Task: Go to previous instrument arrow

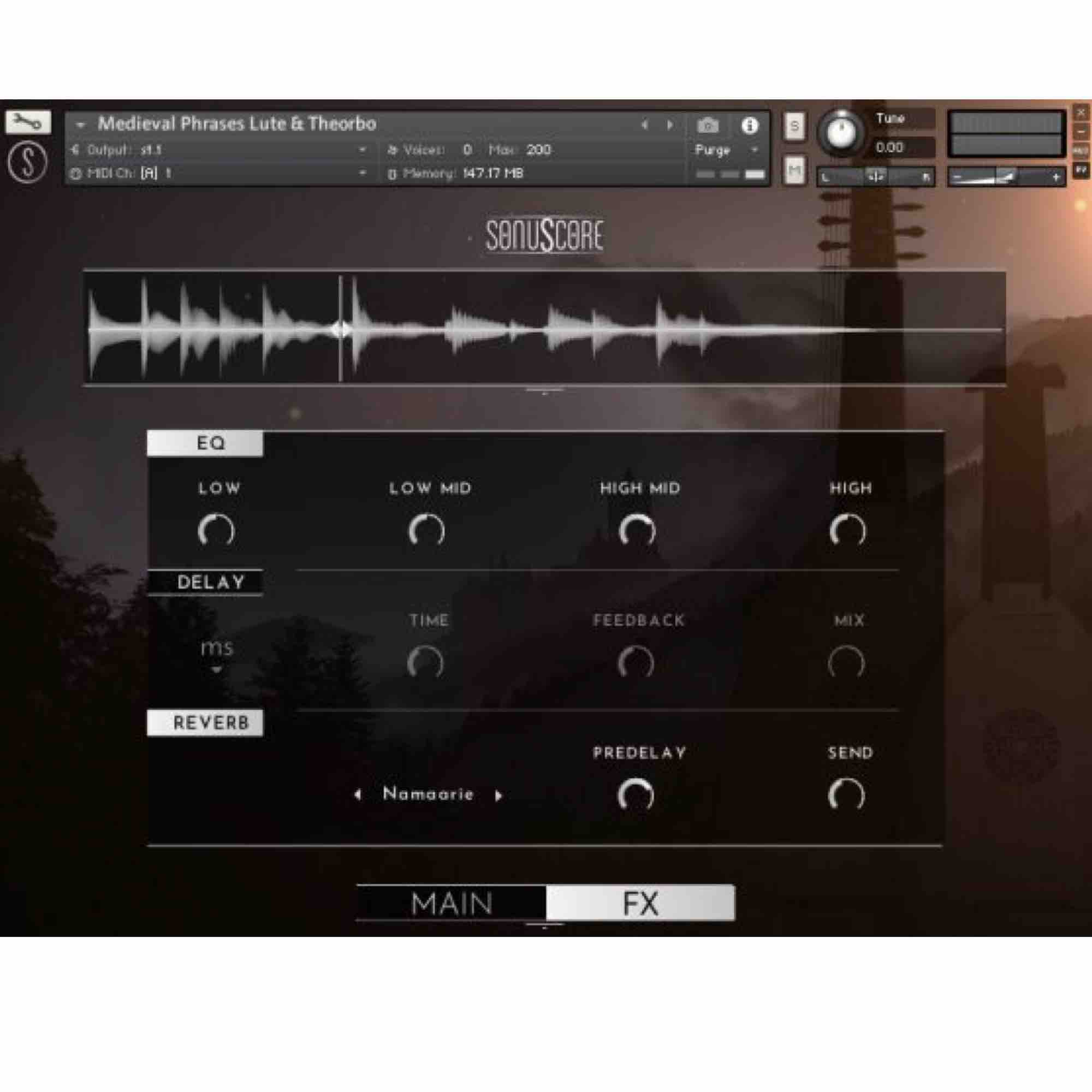Action: click(644, 125)
